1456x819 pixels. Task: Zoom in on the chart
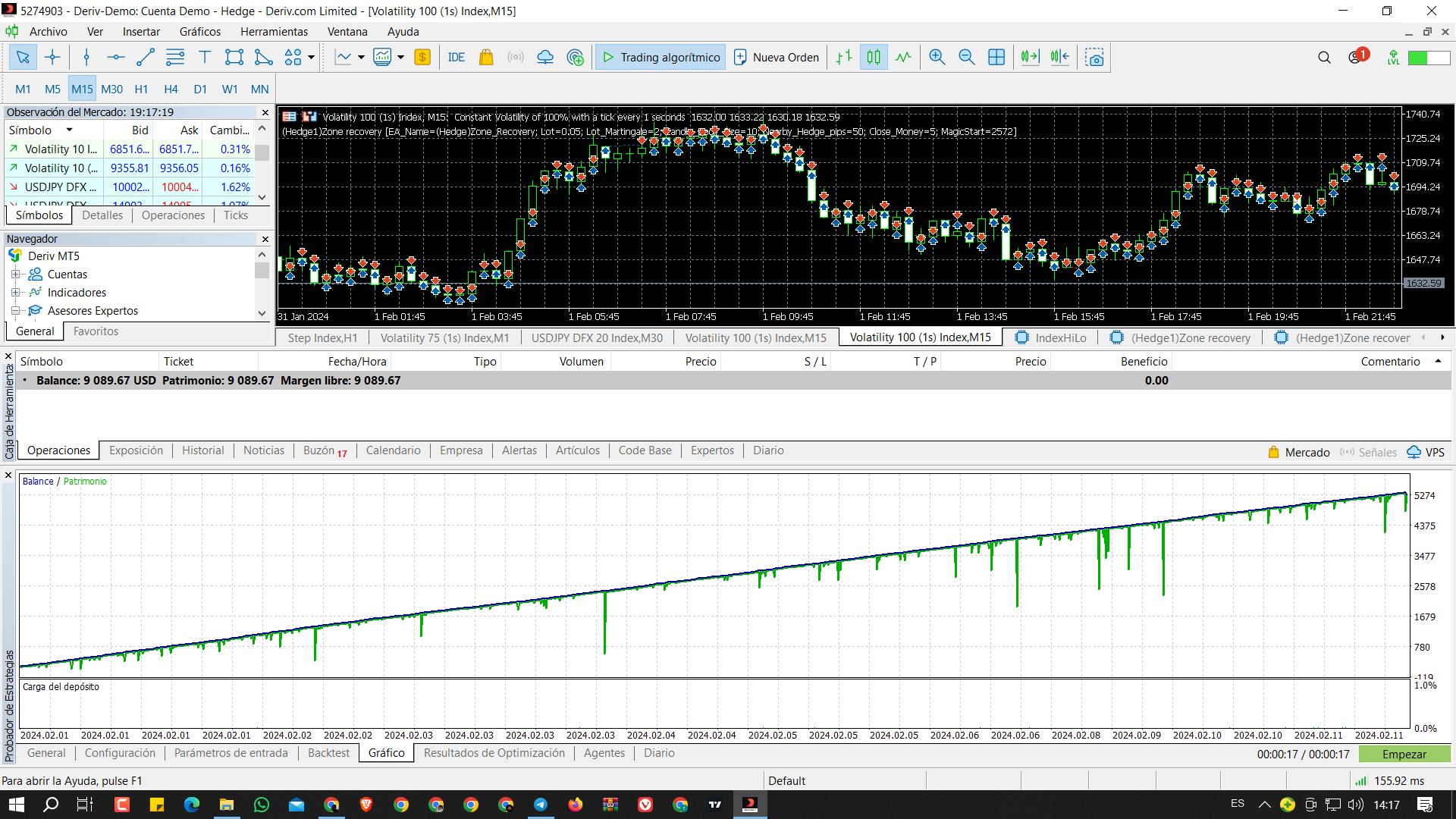tap(937, 58)
